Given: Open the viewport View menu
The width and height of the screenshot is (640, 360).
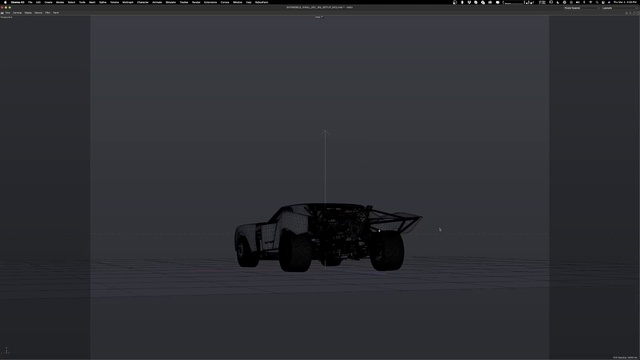Looking at the screenshot, I should point(8,13).
